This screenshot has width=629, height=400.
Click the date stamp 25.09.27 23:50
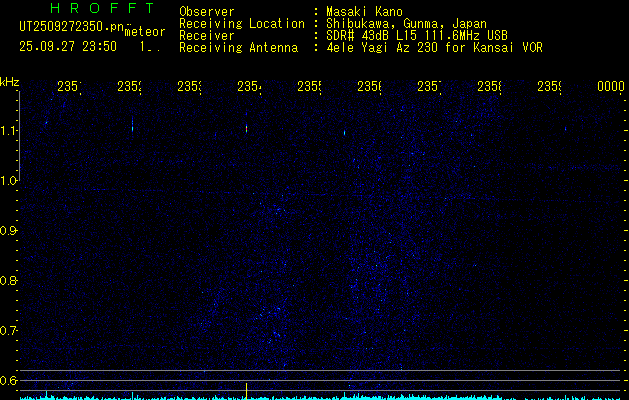[x=68, y=47]
